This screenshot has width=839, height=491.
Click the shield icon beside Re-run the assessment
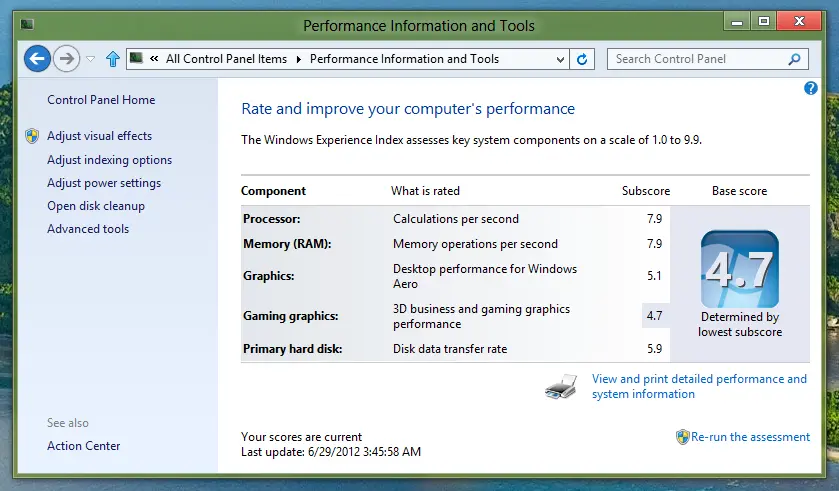682,437
